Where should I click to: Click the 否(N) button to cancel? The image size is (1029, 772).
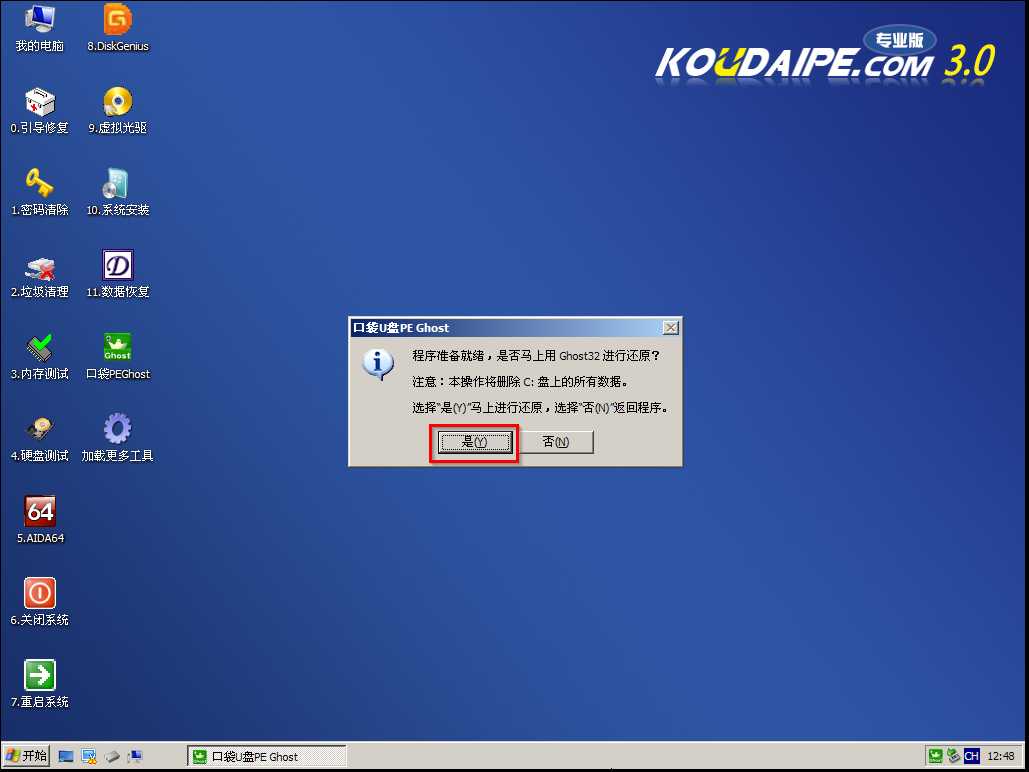pyautogui.click(x=556, y=442)
